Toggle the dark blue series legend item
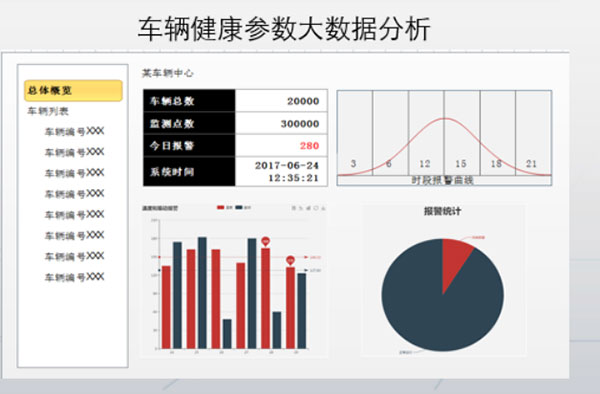This screenshot has height=394, width=600. (243, 207)
